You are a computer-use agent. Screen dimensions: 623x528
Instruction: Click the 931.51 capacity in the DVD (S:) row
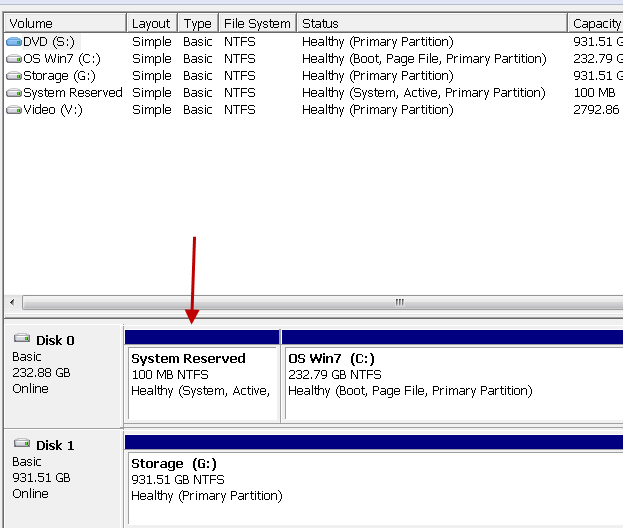597,42
